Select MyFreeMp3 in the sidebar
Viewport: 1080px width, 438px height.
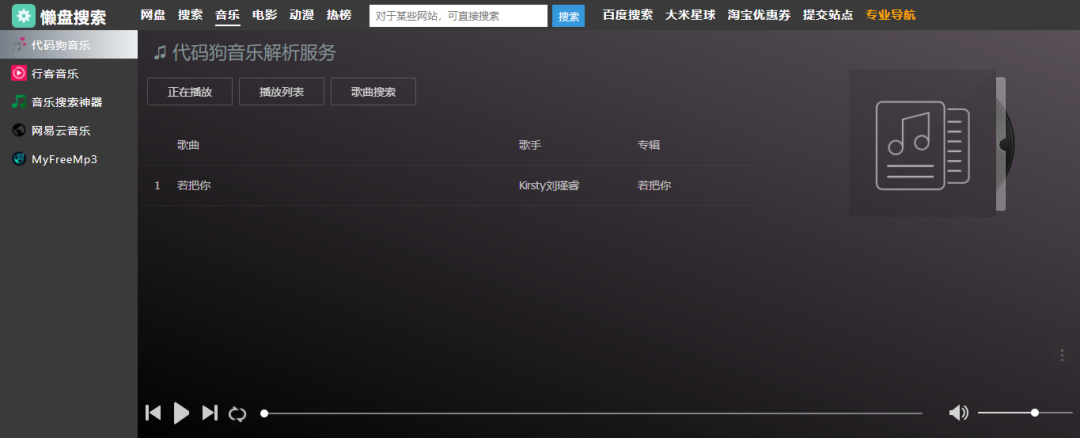tap(69, 159)
